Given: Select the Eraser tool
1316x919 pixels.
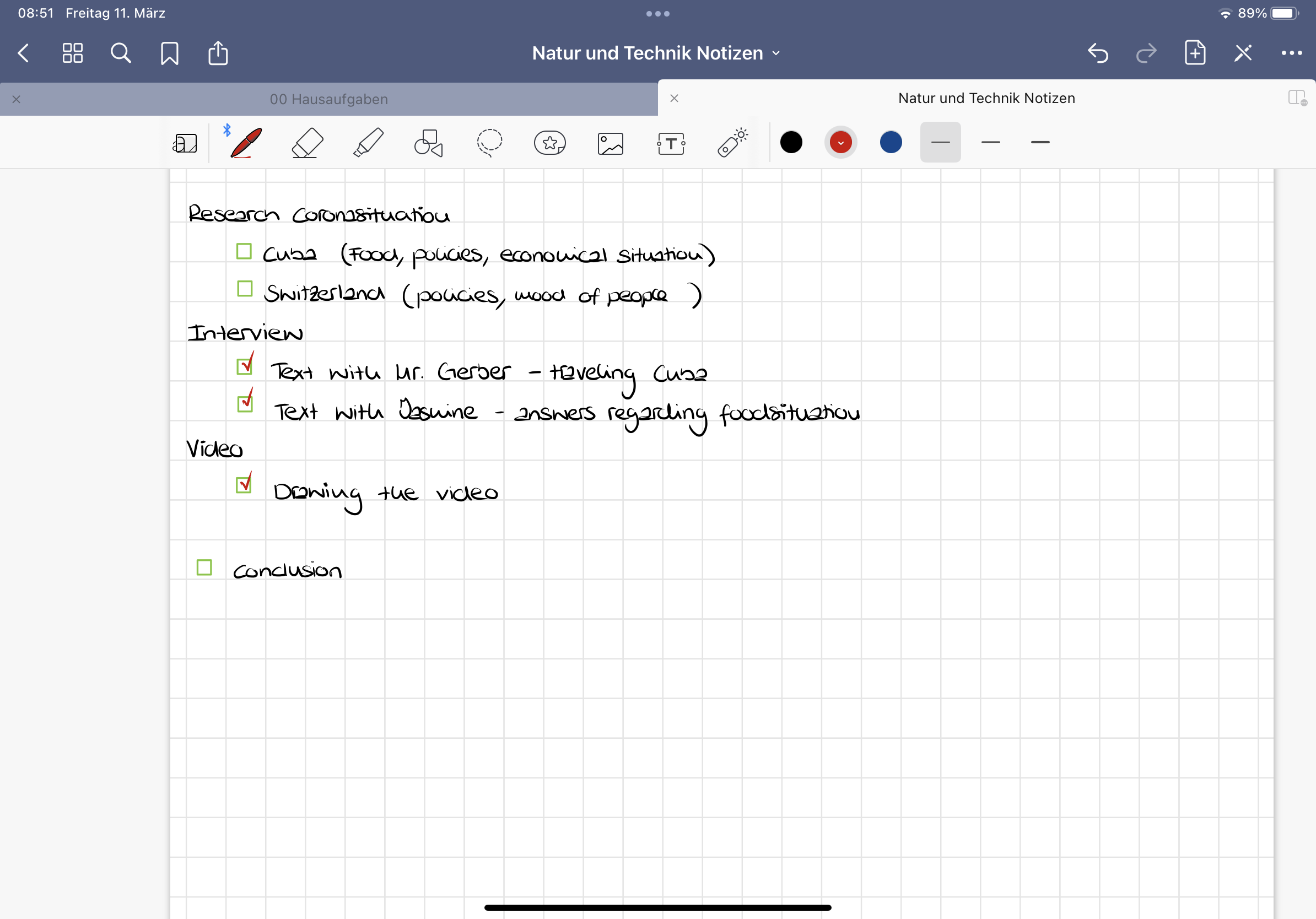Looking at the screenshot, I should pyautogui.click(x=307, y=143).
